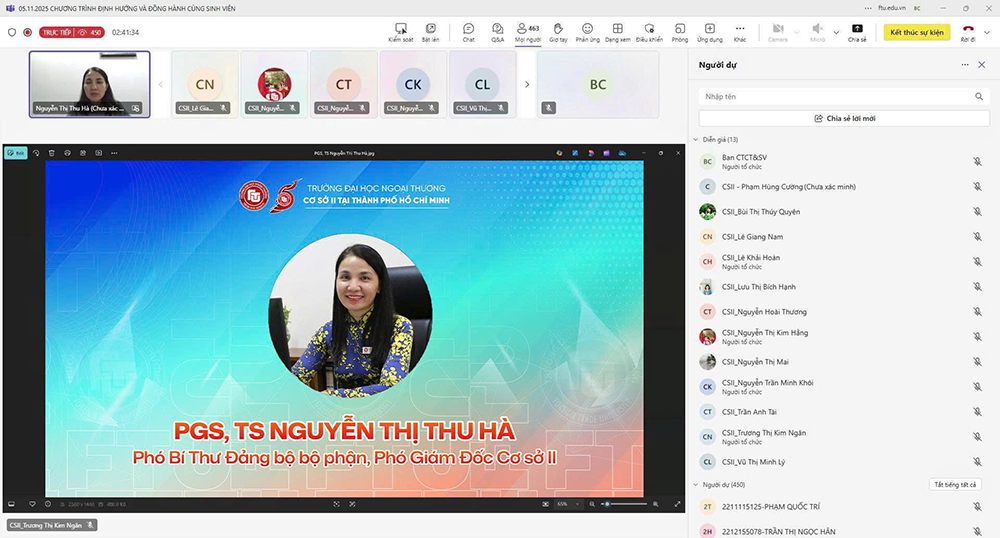
Task: Click CSII_Trương Thị Kim Ngân in list
Action: click(764, 433)
